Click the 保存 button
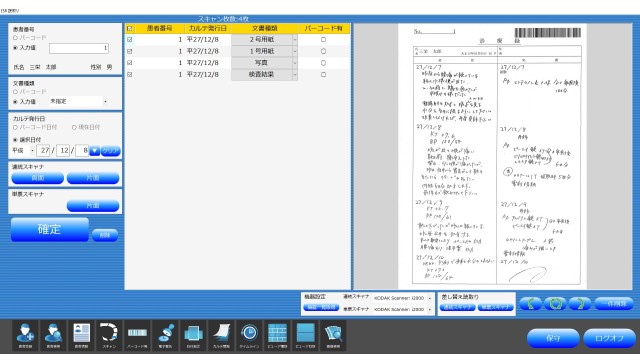The height and width of the screenshot is (360, 640). click(553, 338)
